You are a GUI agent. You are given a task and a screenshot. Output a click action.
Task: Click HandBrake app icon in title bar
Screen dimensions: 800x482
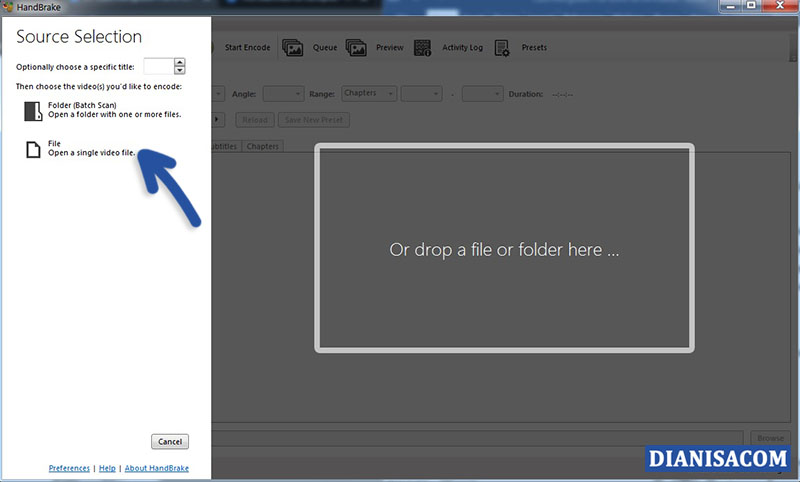coord(8,7)
